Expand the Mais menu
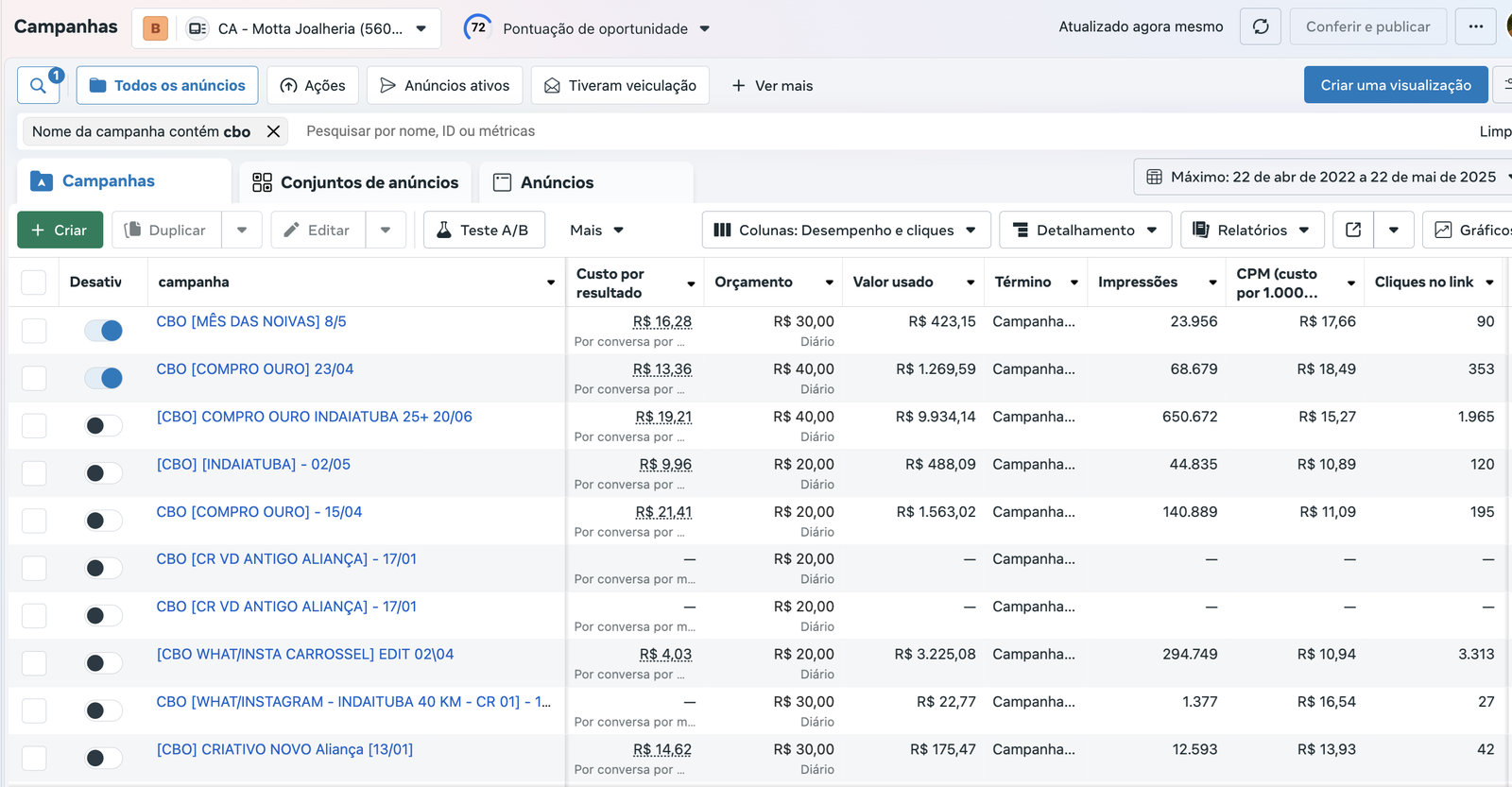 tap(596, 230)
